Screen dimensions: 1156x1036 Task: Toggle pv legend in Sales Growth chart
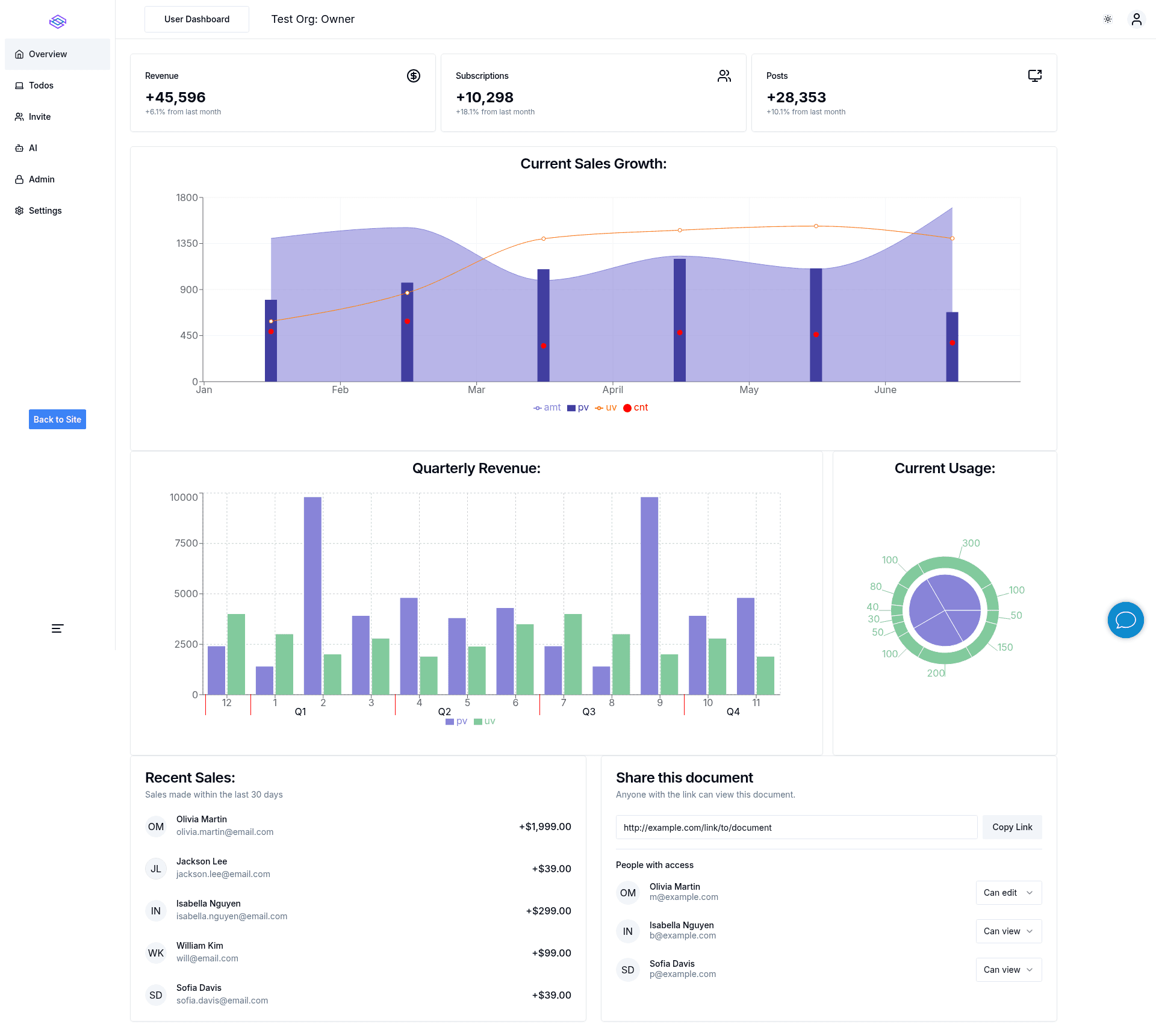click(578, 408)
